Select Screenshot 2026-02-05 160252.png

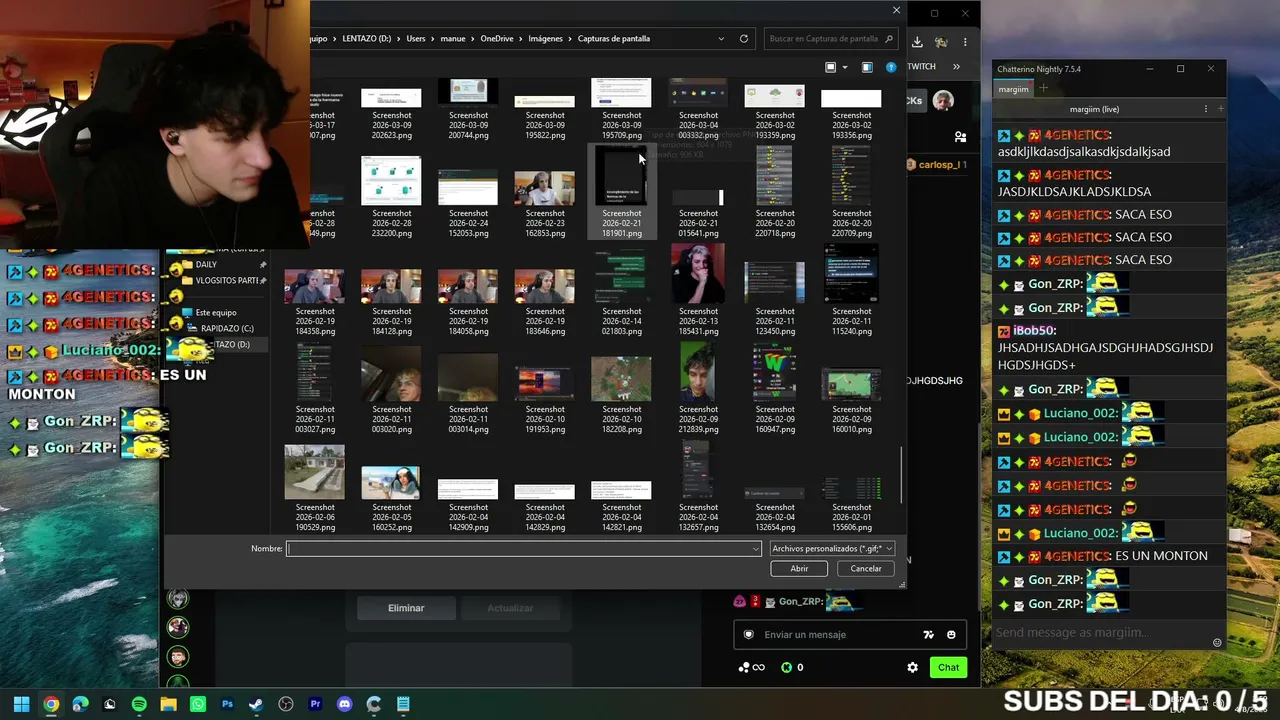[391, 486]
